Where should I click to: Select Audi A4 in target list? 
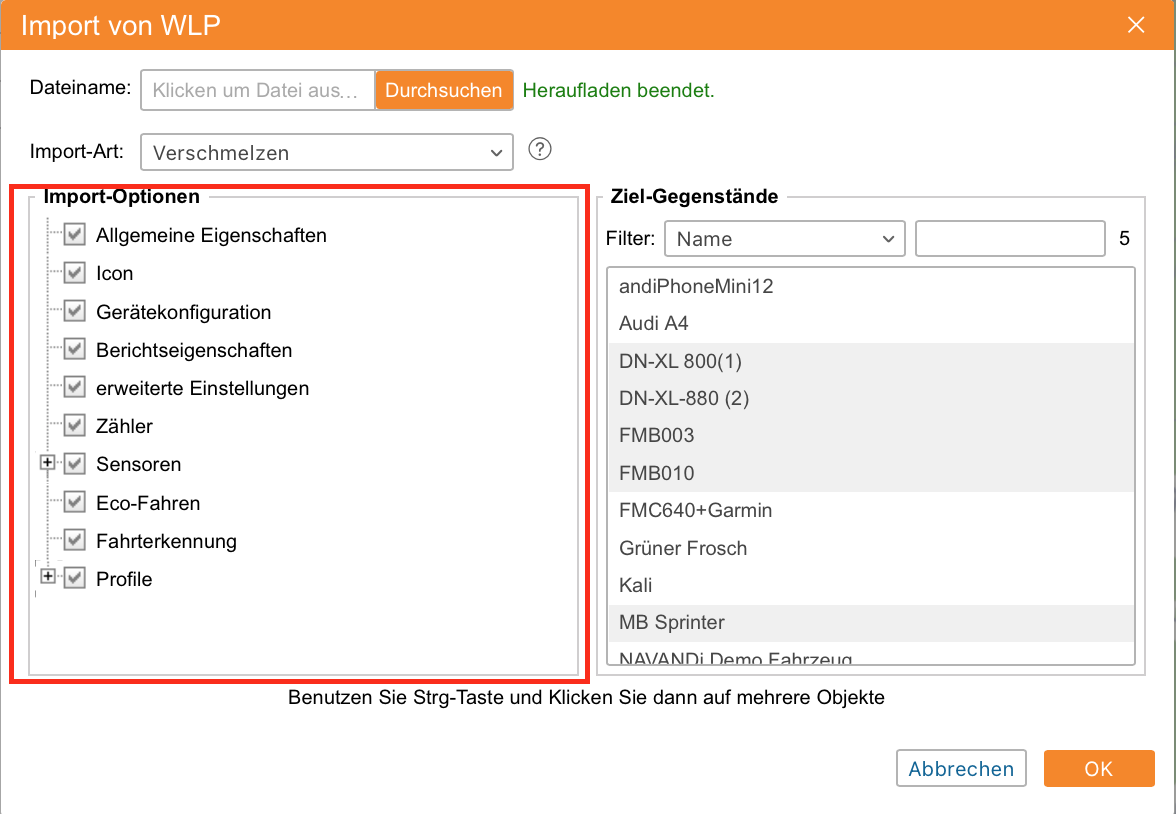(x=654, y=324)
